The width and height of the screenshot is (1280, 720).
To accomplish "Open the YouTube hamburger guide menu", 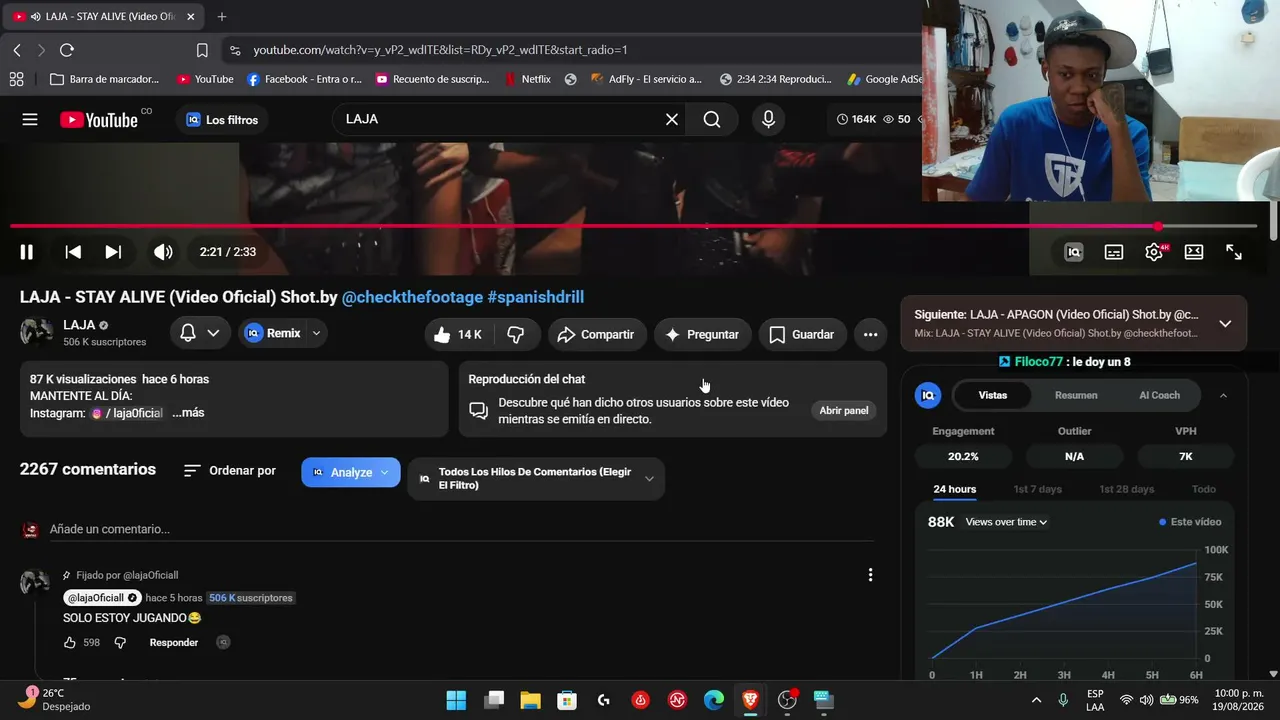I will pos(30,120).
